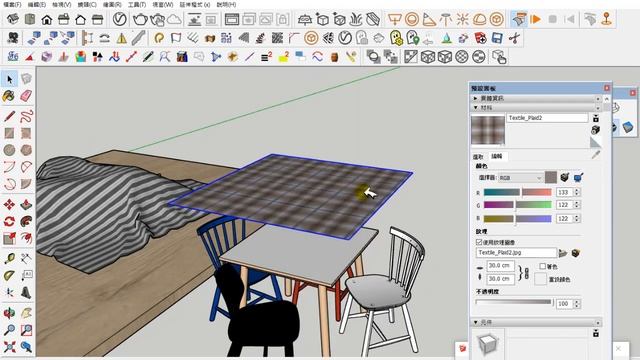Click the red dice icon

click(x=480, y=38)
